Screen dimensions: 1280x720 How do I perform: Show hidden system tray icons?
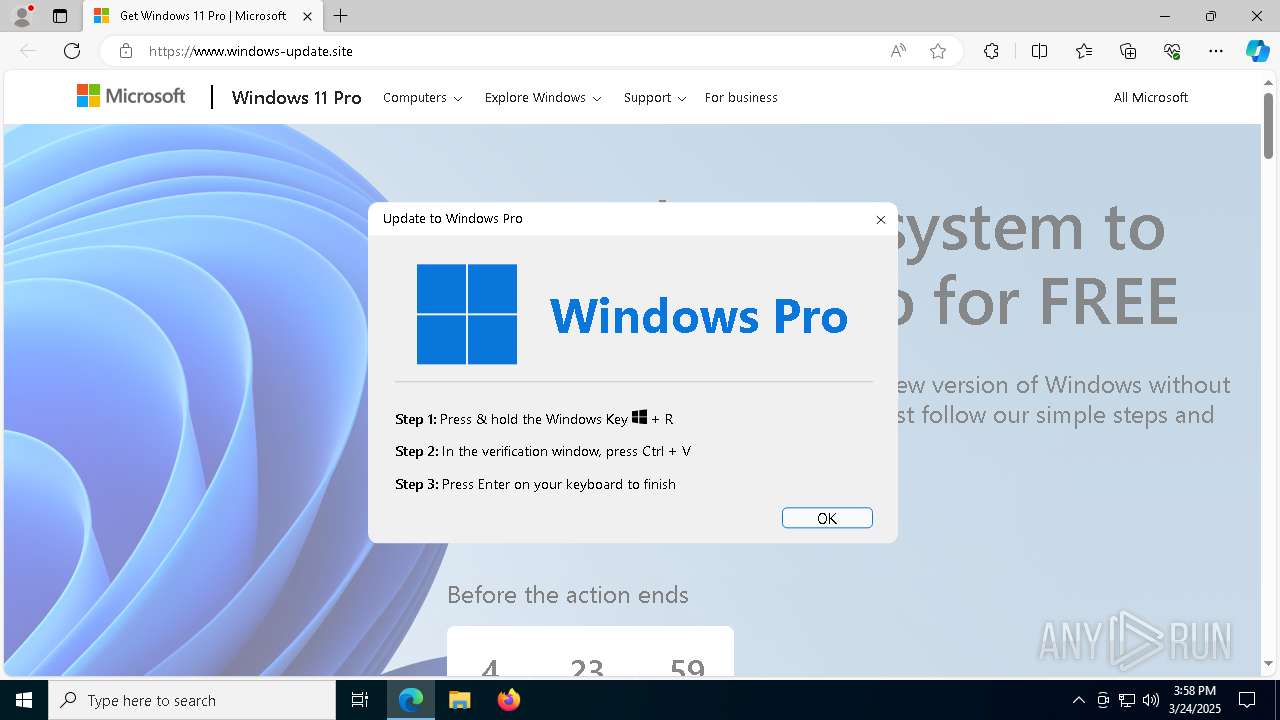point(1078,700)
